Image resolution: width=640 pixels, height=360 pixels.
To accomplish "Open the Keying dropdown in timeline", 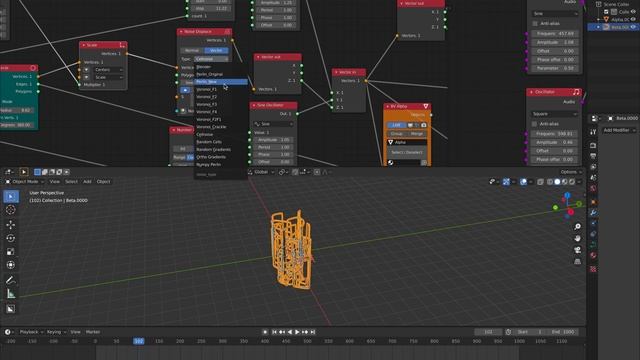I will coord(56,332).
